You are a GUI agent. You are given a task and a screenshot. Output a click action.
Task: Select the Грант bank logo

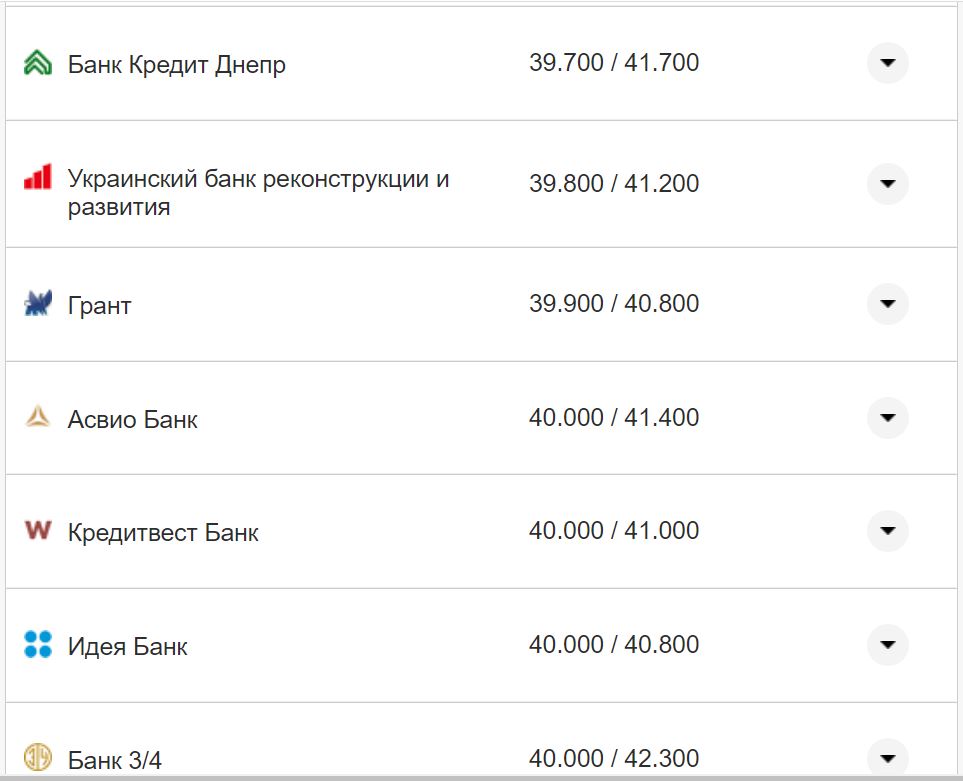pos(36,304)
